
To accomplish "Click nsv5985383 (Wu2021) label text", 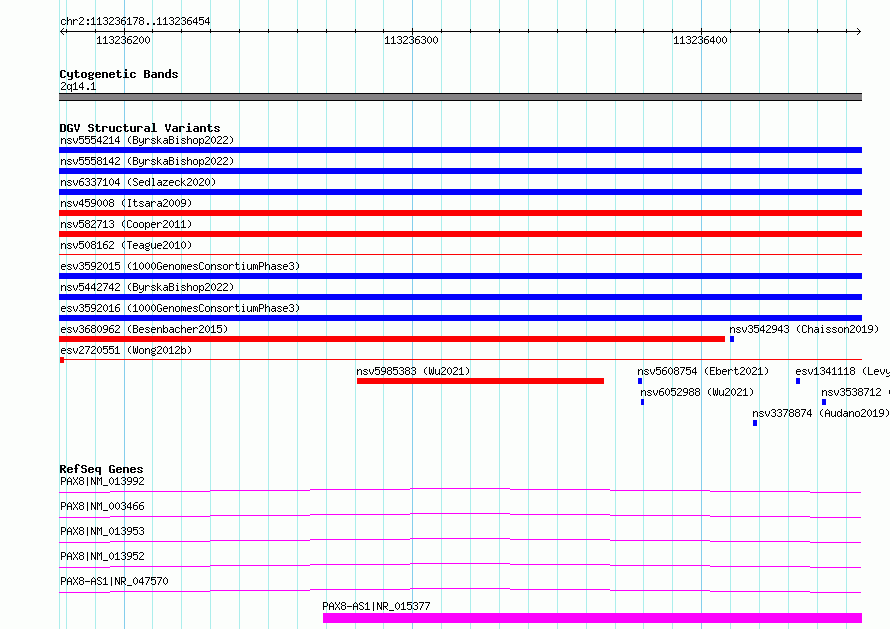I will tap(413, 371).
